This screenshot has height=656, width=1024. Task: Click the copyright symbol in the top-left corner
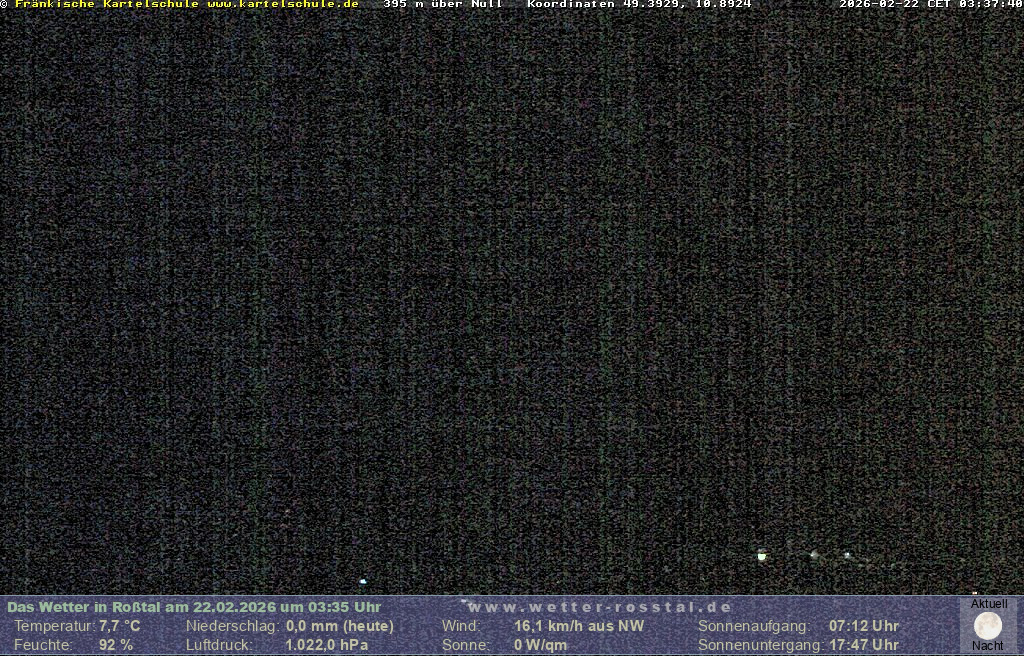pos(4,4)
